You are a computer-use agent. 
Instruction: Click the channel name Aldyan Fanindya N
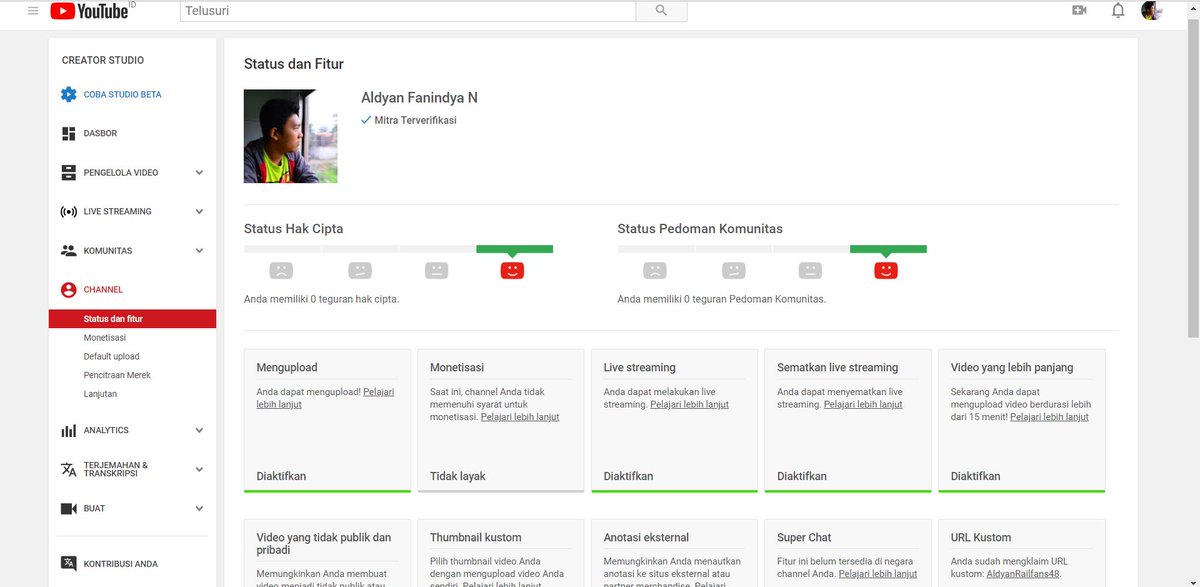(x=419, y=98)
